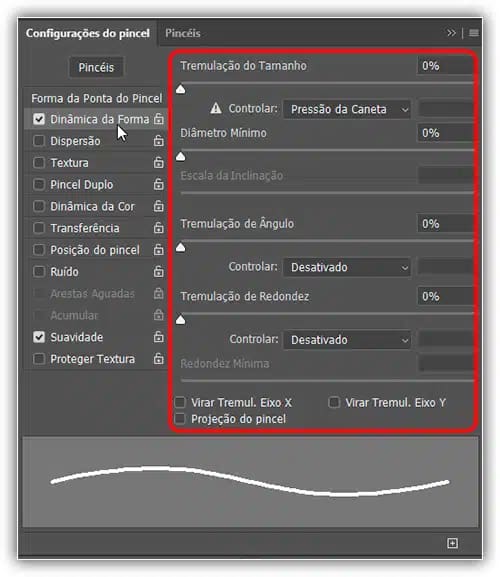Toggle lock icon for Textura
The image size is (500, 577).
click(x=159, y=162)
